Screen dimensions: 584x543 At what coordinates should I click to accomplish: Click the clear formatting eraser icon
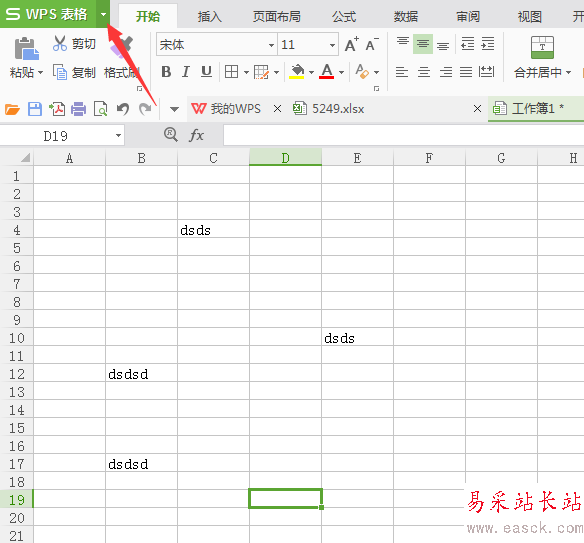coord(362,71)
